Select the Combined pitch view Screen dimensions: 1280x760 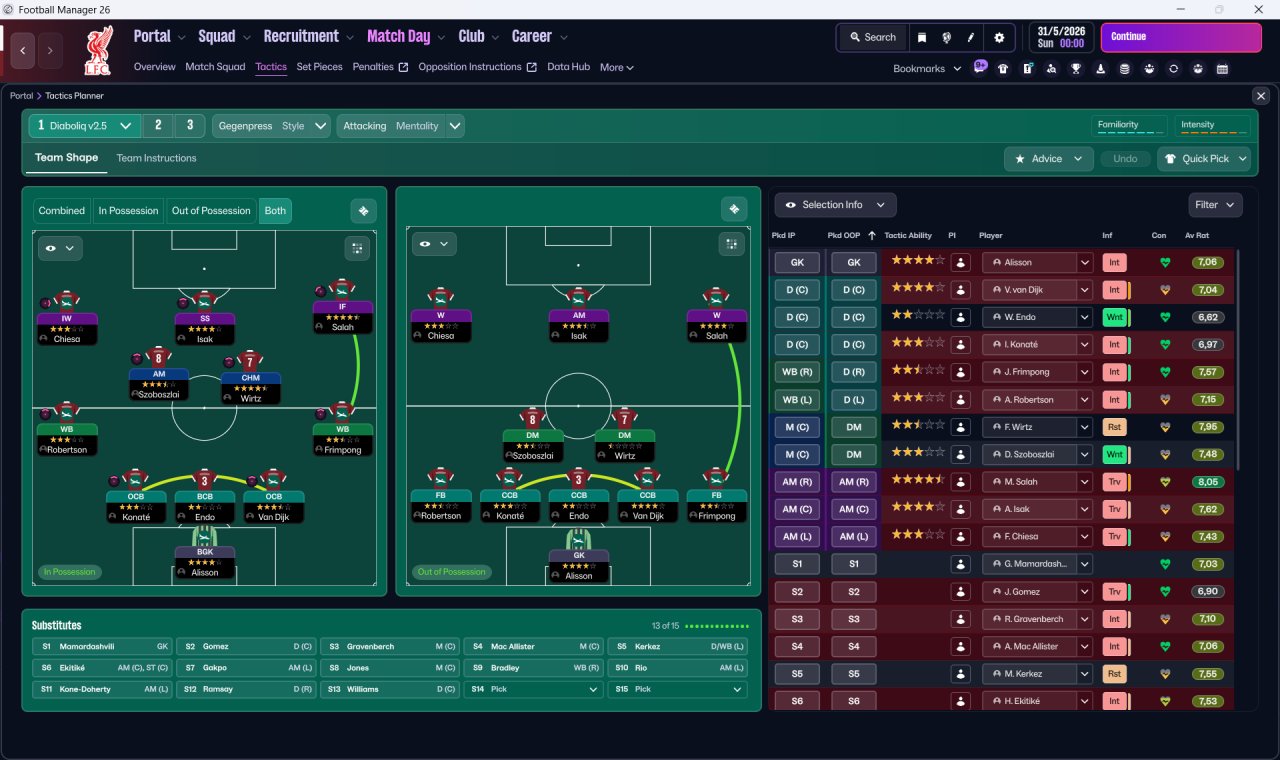[x=62, y=211]
